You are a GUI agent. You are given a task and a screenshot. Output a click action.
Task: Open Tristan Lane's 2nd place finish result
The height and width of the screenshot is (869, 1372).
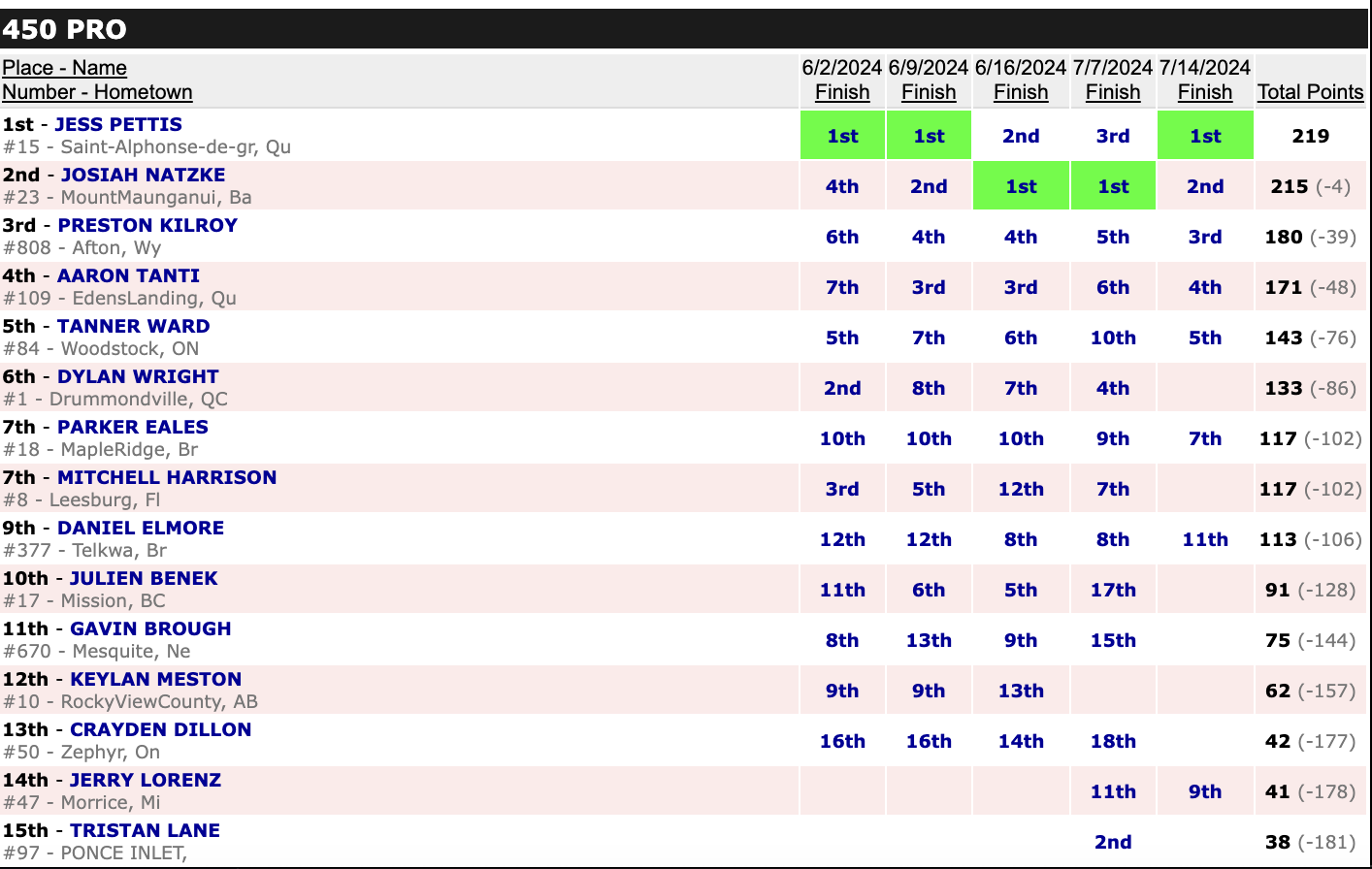coord(1113,842)
